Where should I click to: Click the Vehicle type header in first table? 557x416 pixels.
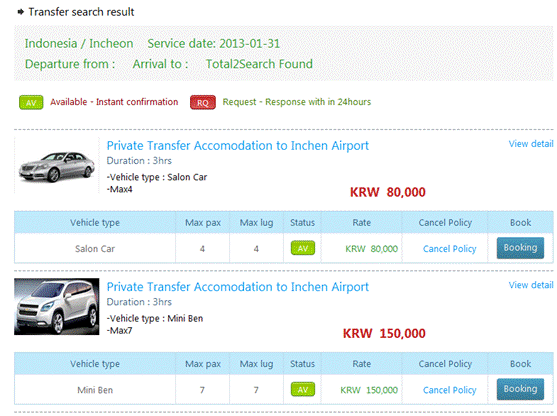95,223
